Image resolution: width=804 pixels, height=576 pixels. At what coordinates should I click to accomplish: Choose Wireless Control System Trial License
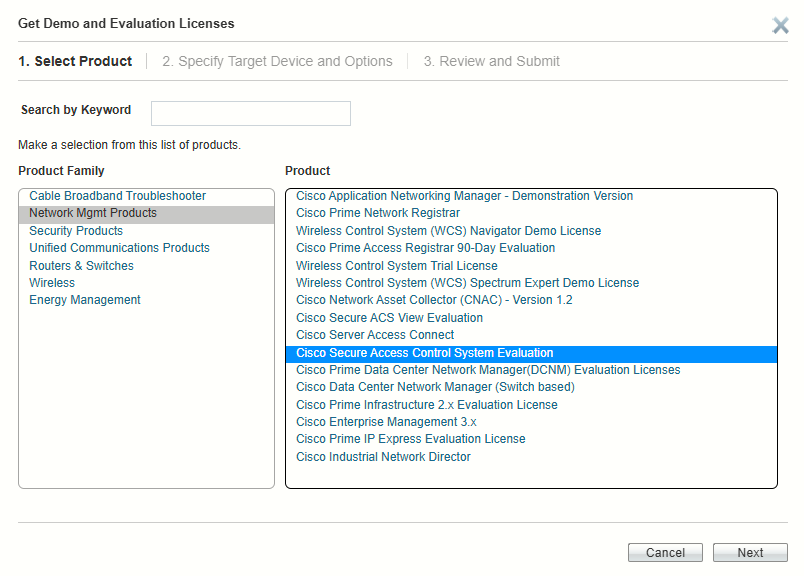point(531,266)
